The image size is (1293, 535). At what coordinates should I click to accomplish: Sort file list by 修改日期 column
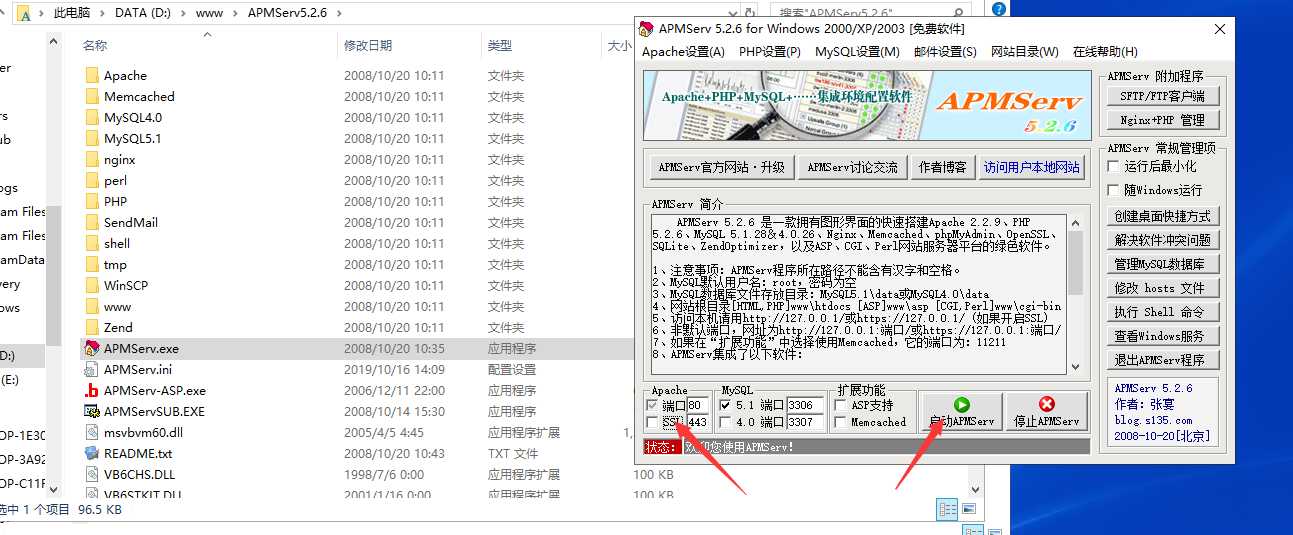coord(368,46)
